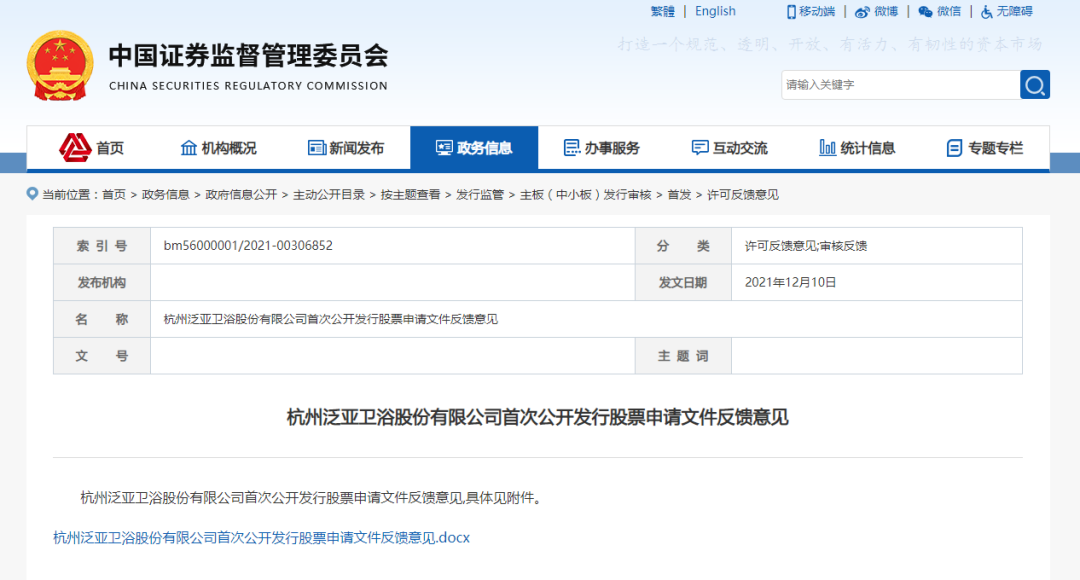Go to 主动公开目录 in the breadcrumb
The height and width of the screenshot is (580, 1080).
[x=329, y=195]
